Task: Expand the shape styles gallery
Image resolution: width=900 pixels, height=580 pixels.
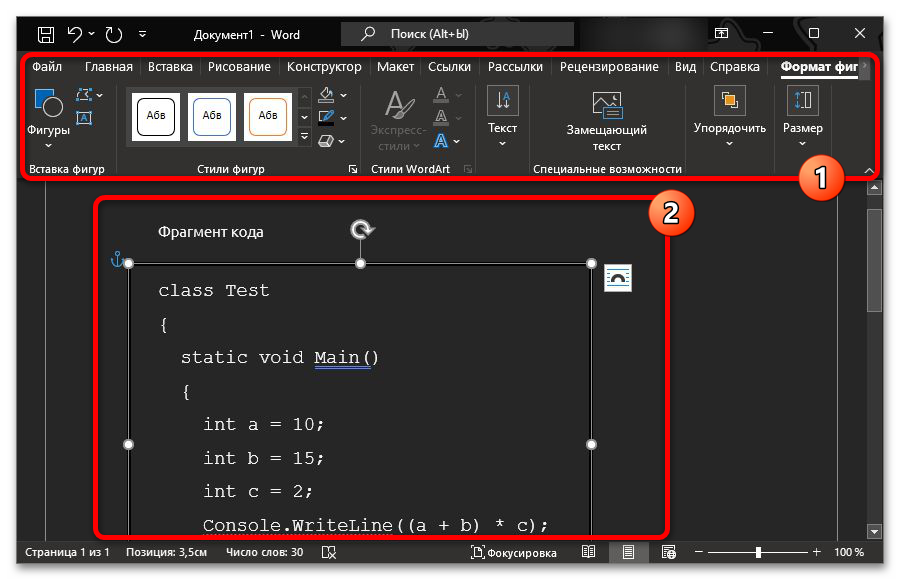Action: pos(305,137)
